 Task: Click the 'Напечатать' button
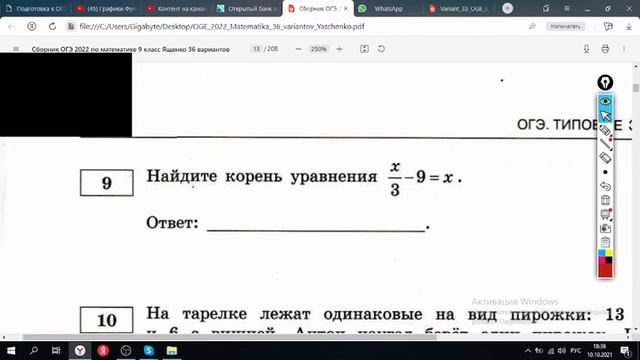[565, 26]
